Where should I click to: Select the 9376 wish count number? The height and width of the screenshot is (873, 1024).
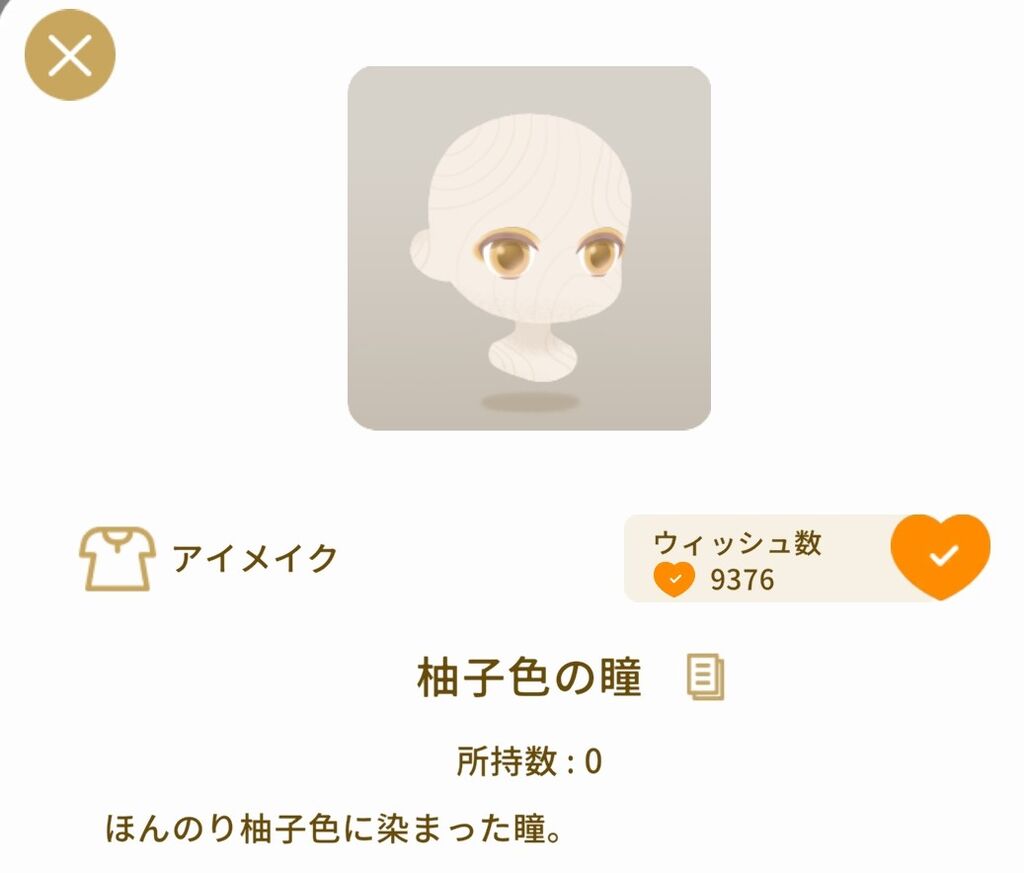tap(743, 579)
